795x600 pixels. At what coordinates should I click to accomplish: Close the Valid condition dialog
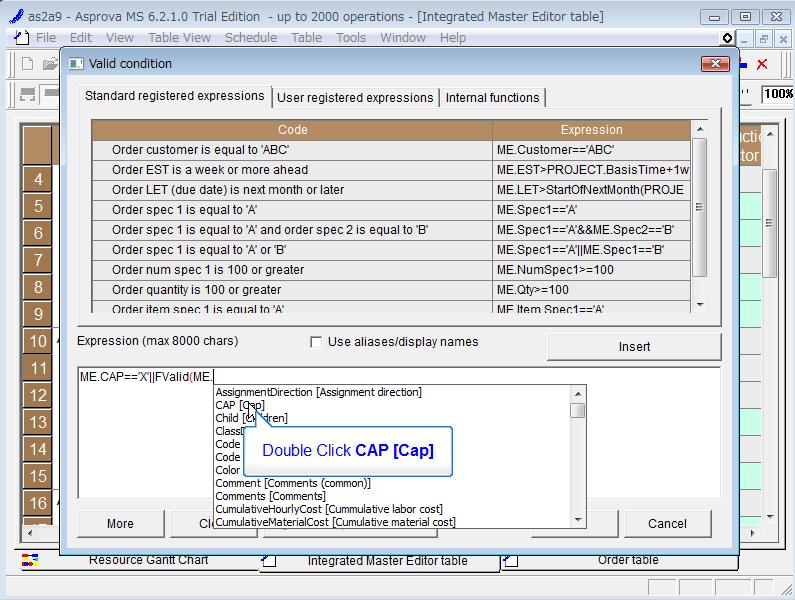(x=715, y=63)
